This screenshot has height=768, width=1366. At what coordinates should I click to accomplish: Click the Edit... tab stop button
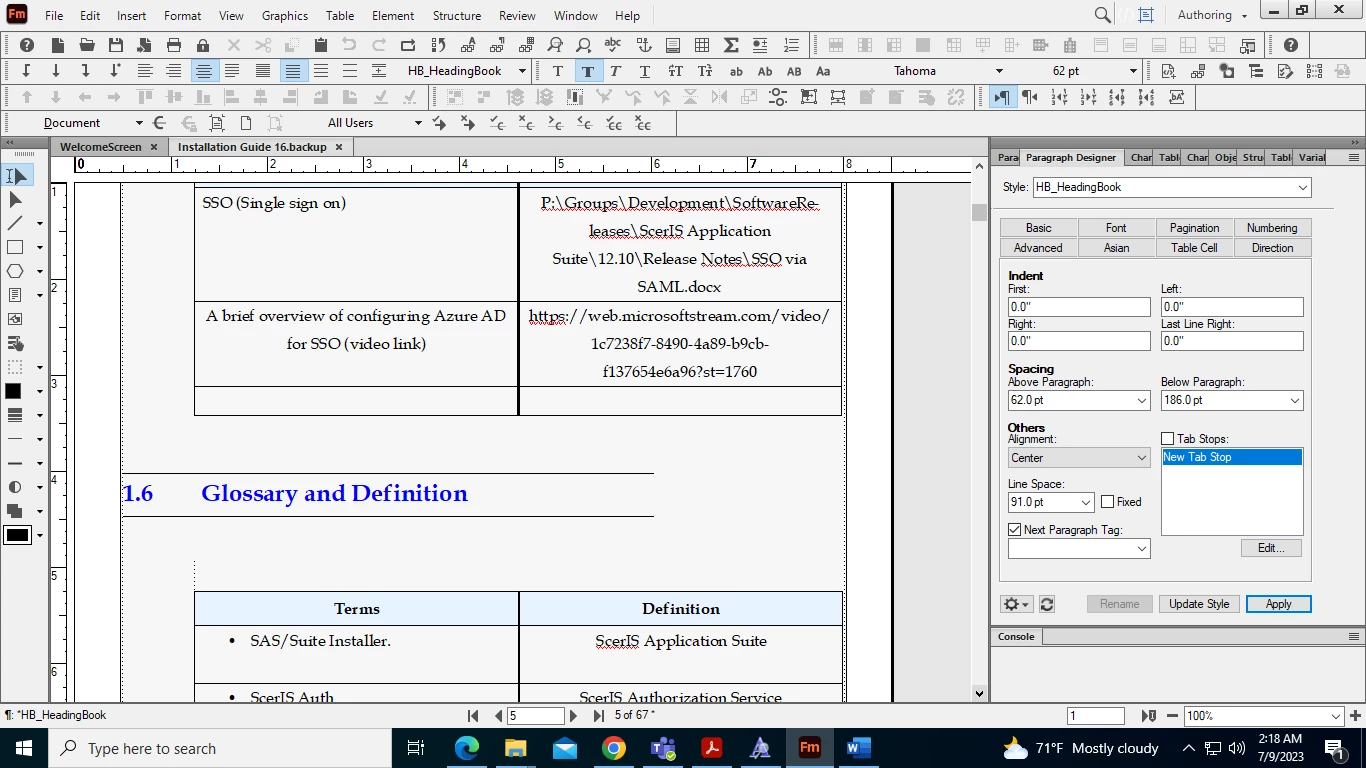point(1271,548)
